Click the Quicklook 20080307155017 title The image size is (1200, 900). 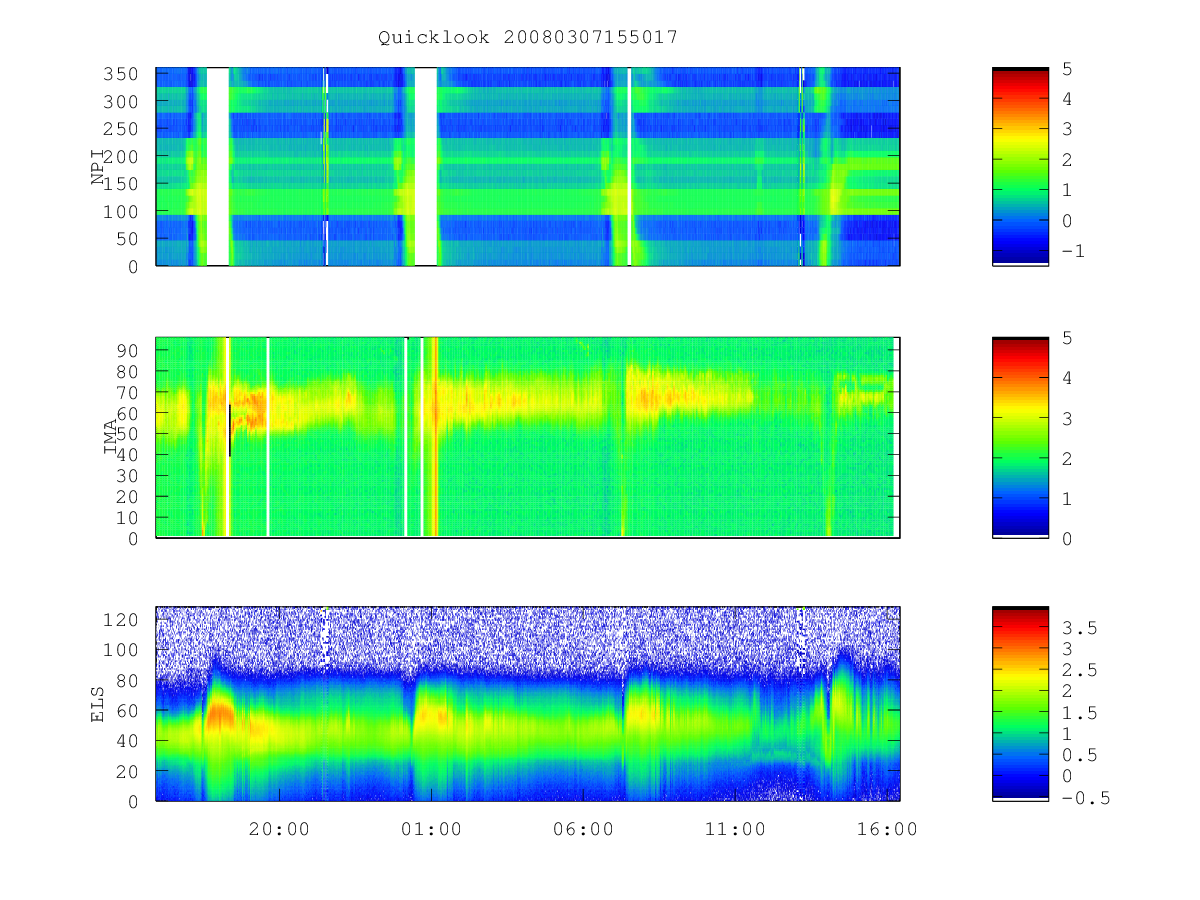tap(528, 37)
